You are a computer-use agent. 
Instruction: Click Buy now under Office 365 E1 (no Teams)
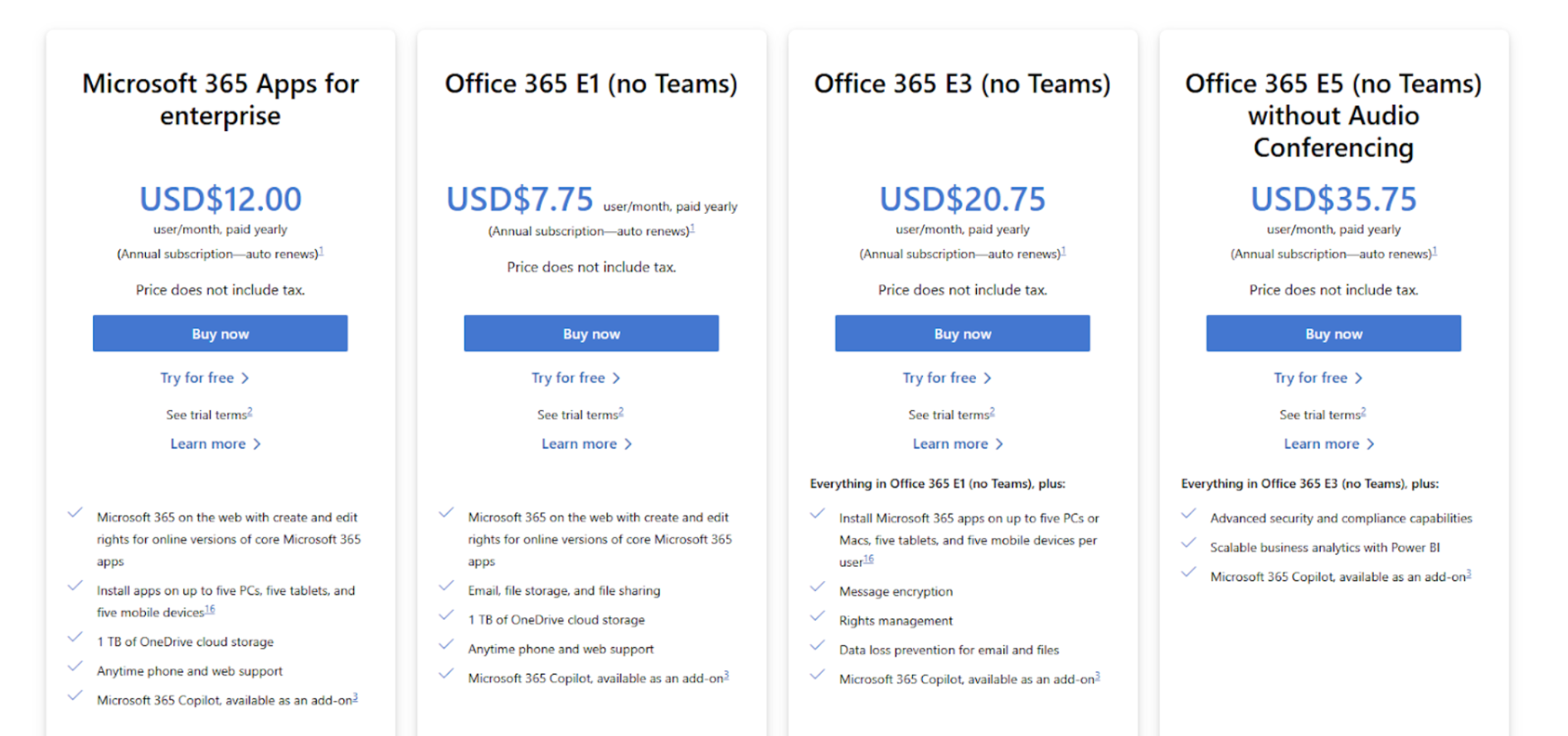pos(590,333)
